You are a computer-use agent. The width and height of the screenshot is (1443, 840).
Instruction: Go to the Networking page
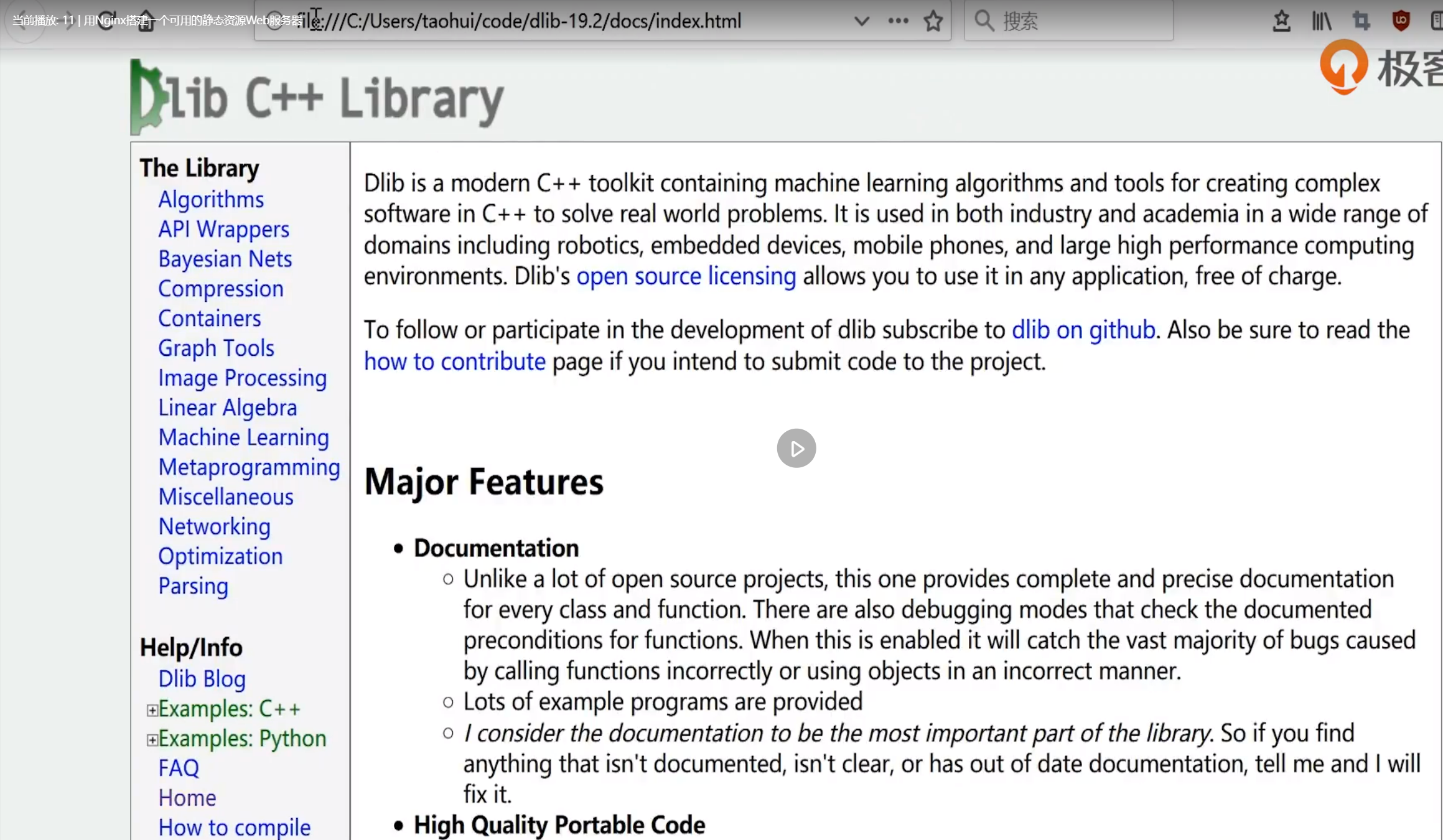click(x=215, y=527)
